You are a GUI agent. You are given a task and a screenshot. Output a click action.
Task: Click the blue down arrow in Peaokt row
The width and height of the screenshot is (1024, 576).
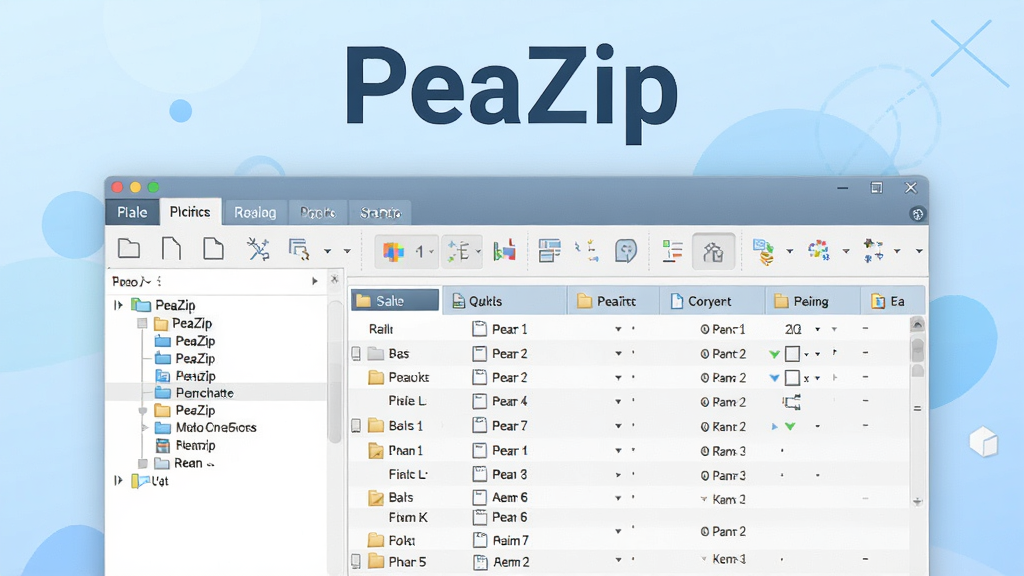tap(774, 378)
